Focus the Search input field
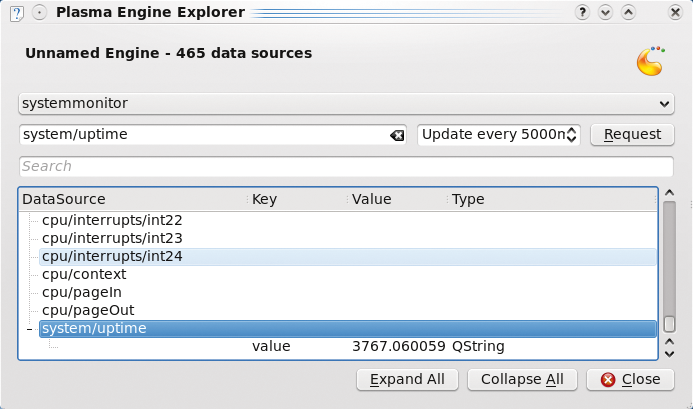Screen dimensions: 693x409 point(346,166)
